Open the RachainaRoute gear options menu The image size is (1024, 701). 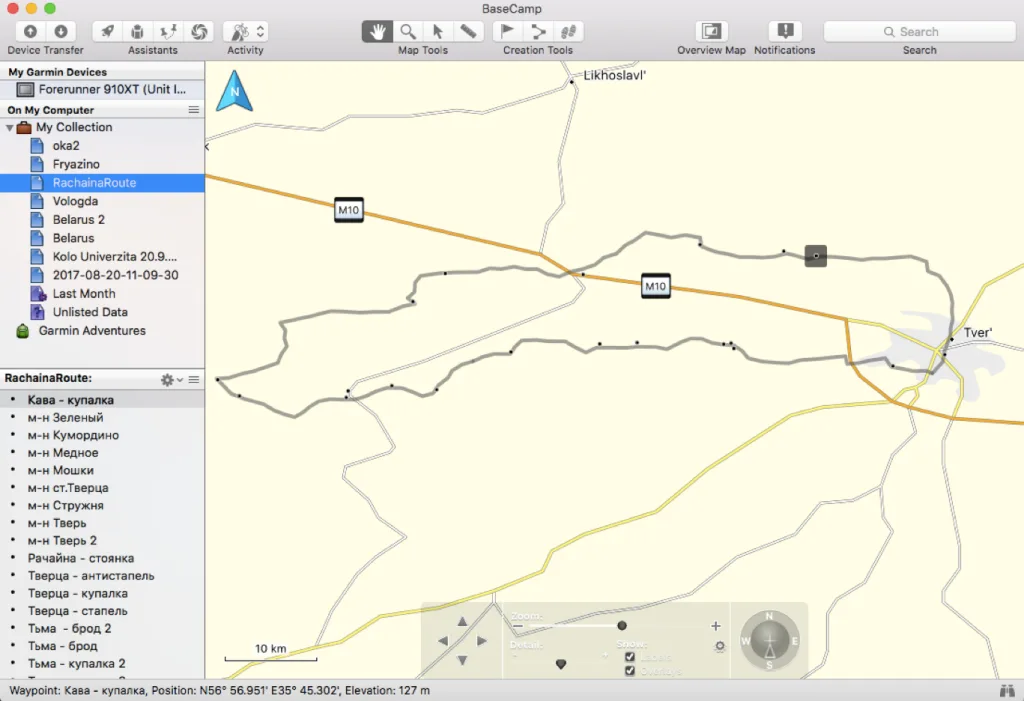tap(171, 379)
